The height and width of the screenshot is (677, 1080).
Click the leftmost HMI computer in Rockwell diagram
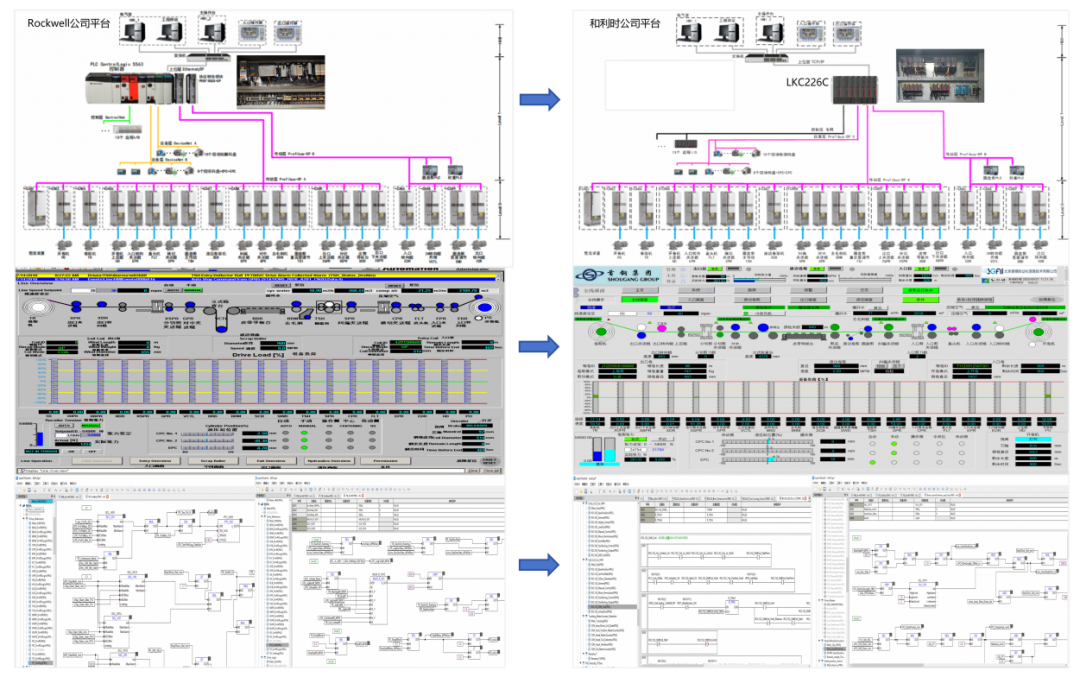point(131,31)
